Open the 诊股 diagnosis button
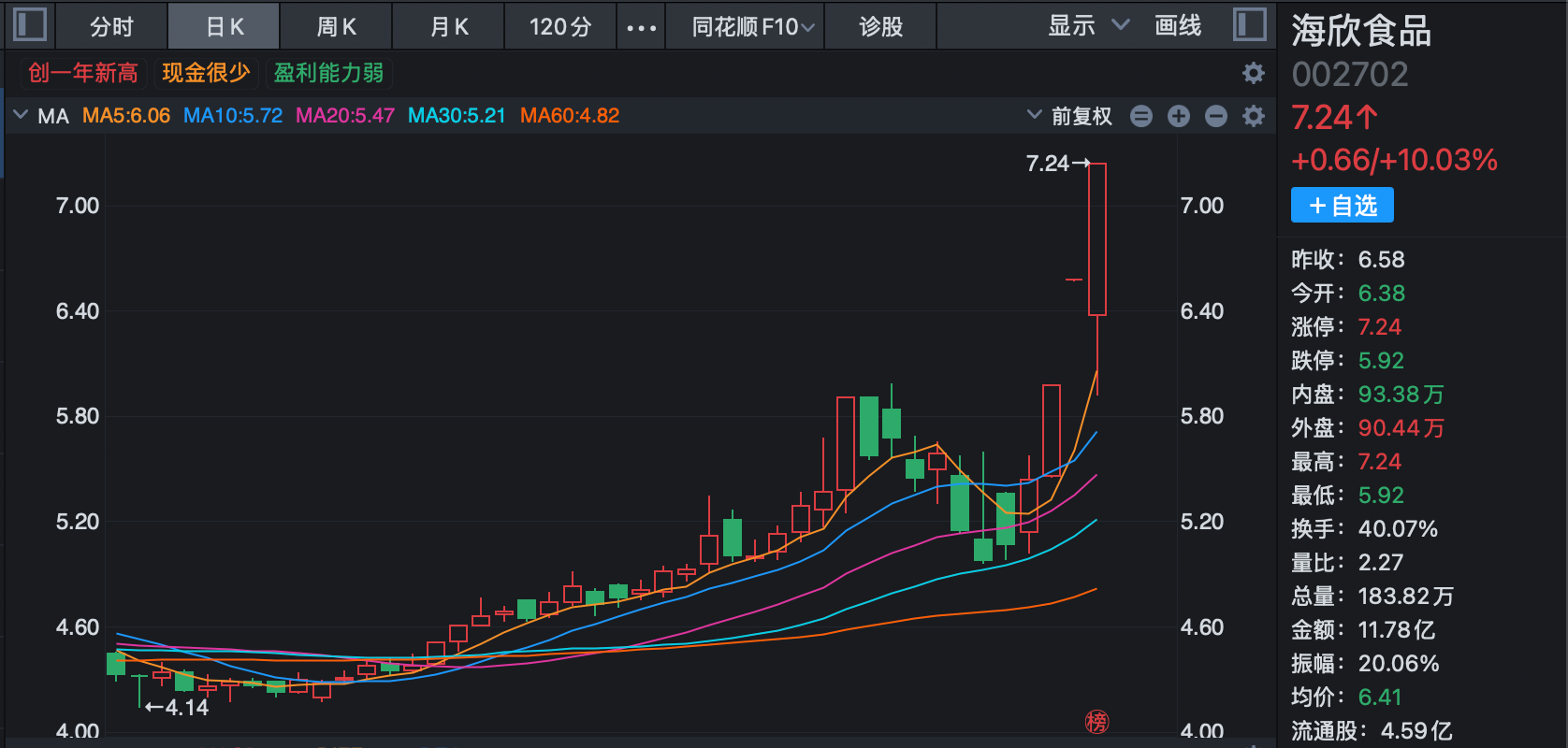The height and width of the screenshot is (748, 1568). click(881, 26)
